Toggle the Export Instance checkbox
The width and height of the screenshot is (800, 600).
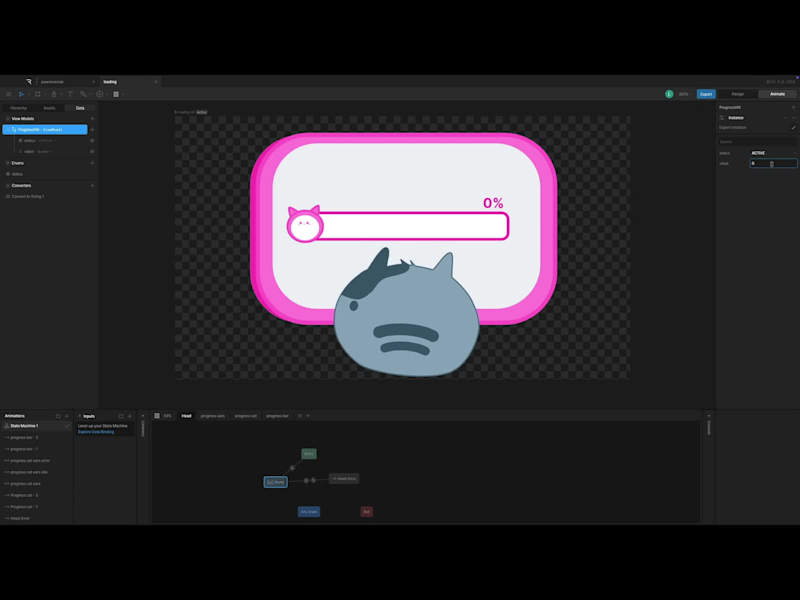(793, 127)
